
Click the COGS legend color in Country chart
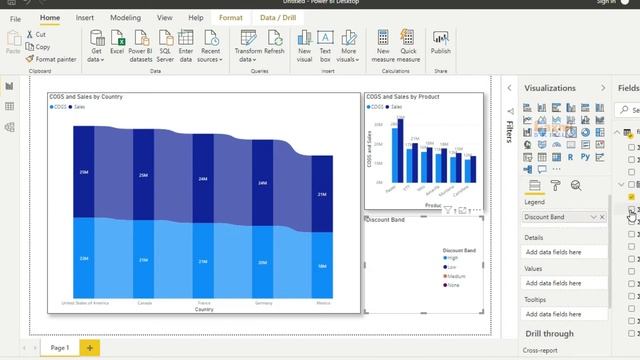click(x=52, y=107)
